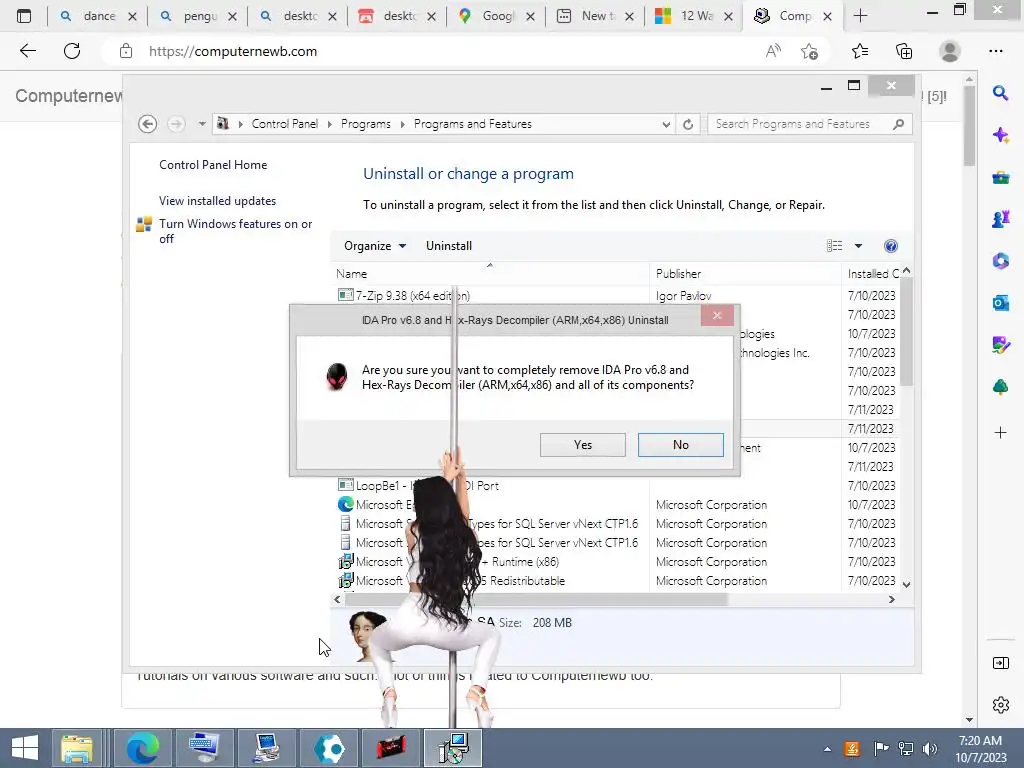Open Edge sidebar Copilot sparkle icon

click(x=1000, y=135)
